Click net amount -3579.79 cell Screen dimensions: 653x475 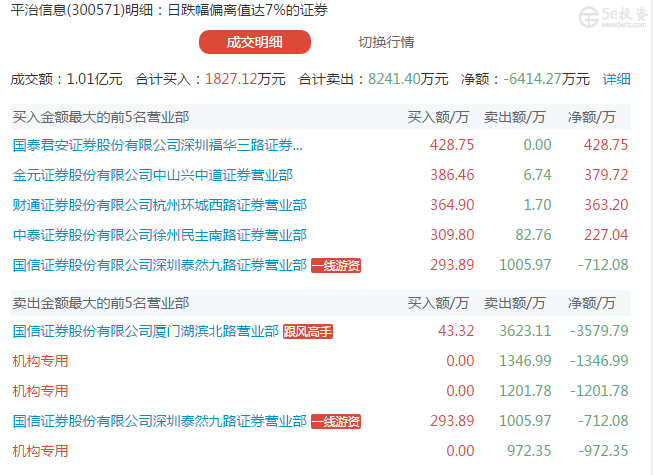599,331
